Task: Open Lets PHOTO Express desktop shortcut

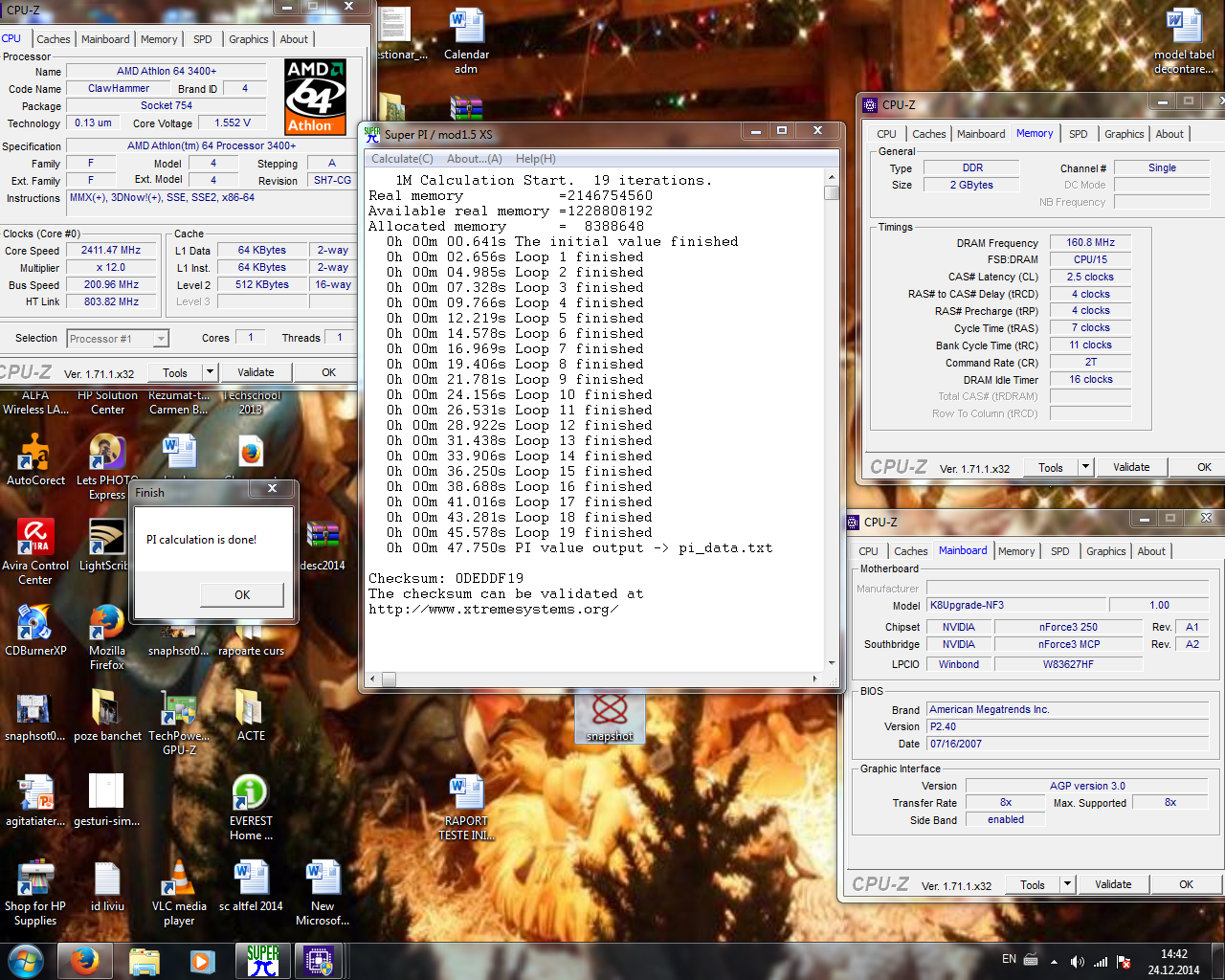Action: 106,466
